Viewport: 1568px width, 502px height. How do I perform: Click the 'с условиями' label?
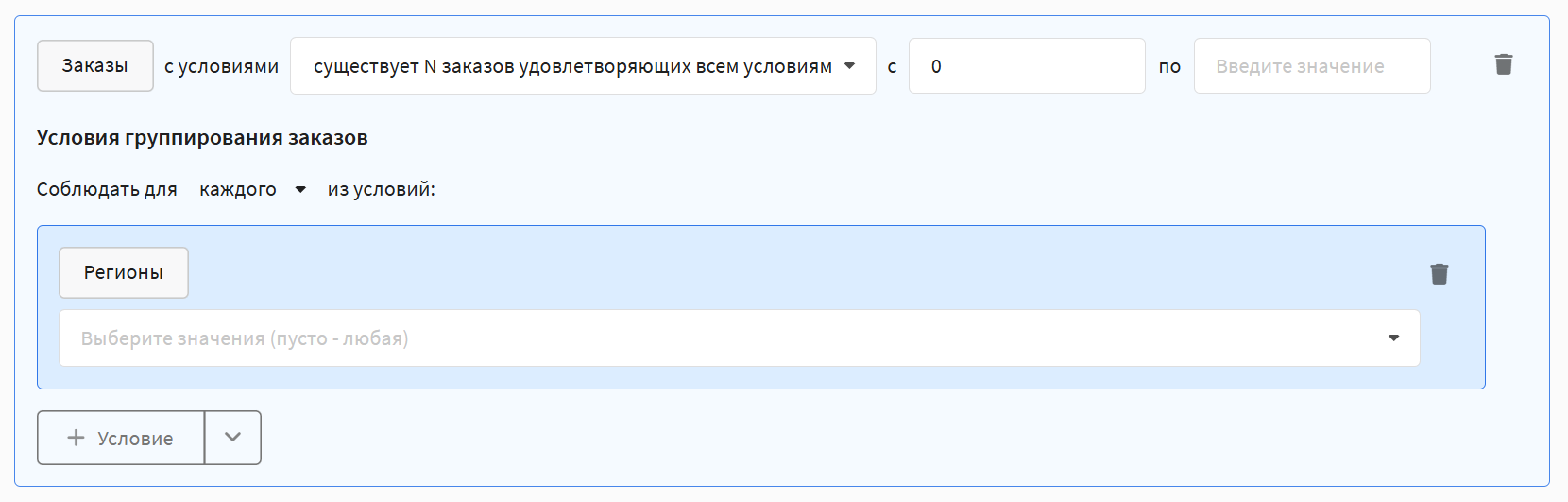coord(221,67)
